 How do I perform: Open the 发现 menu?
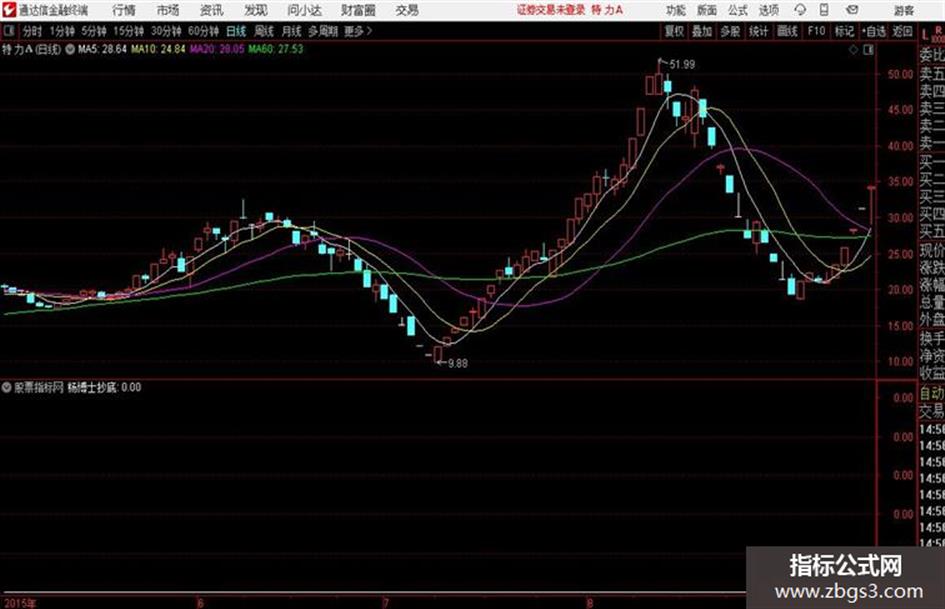coord(256,10)
